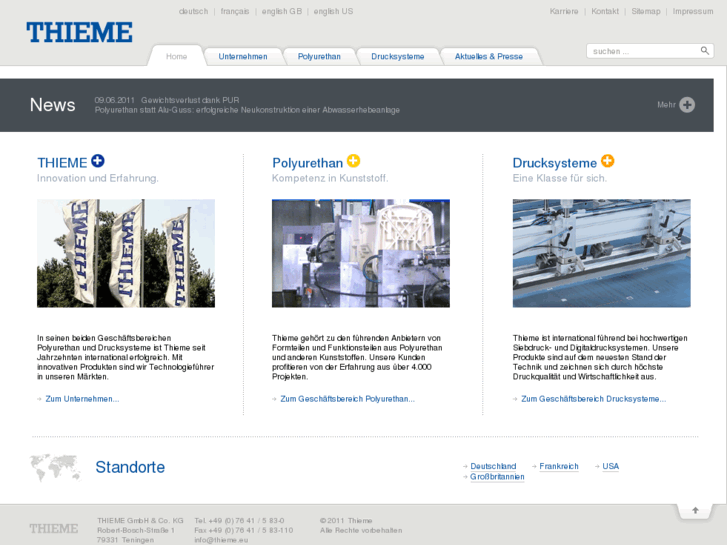This screenshot has width=727, height=545.
Task: Open the Karriere link
Action: pos(564,11)
